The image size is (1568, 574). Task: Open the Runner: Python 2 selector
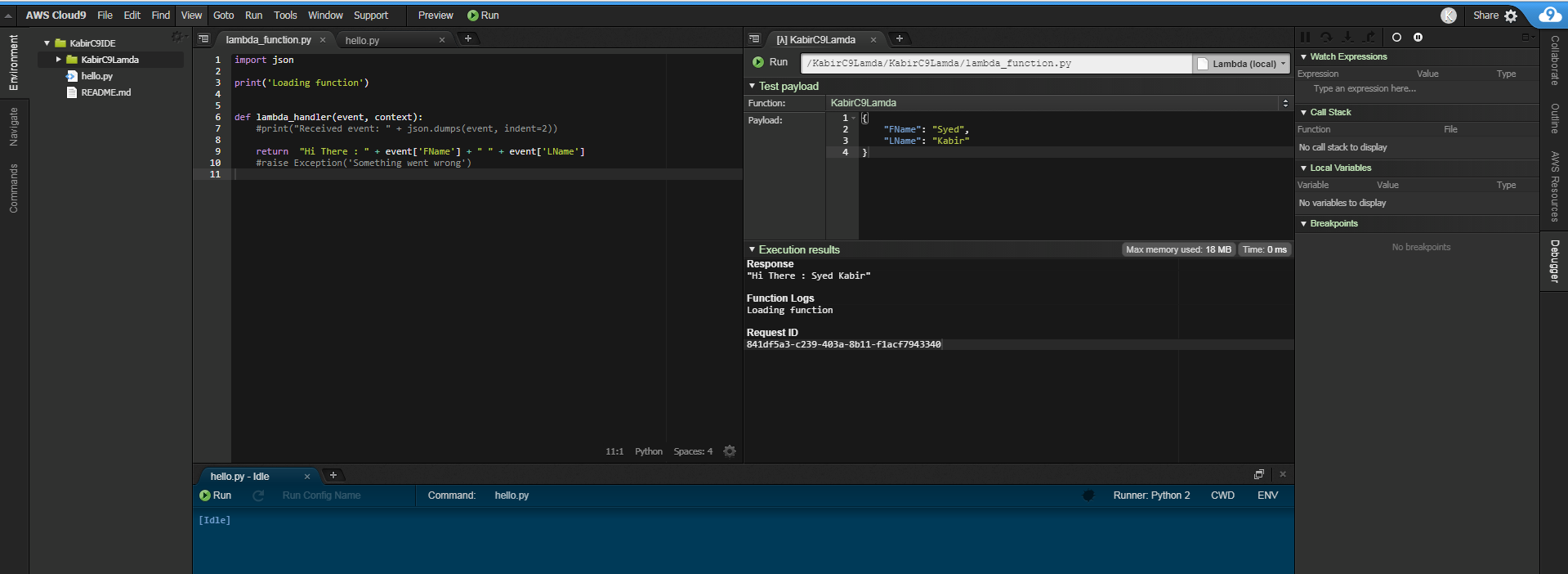click(x=1151, y=496)
